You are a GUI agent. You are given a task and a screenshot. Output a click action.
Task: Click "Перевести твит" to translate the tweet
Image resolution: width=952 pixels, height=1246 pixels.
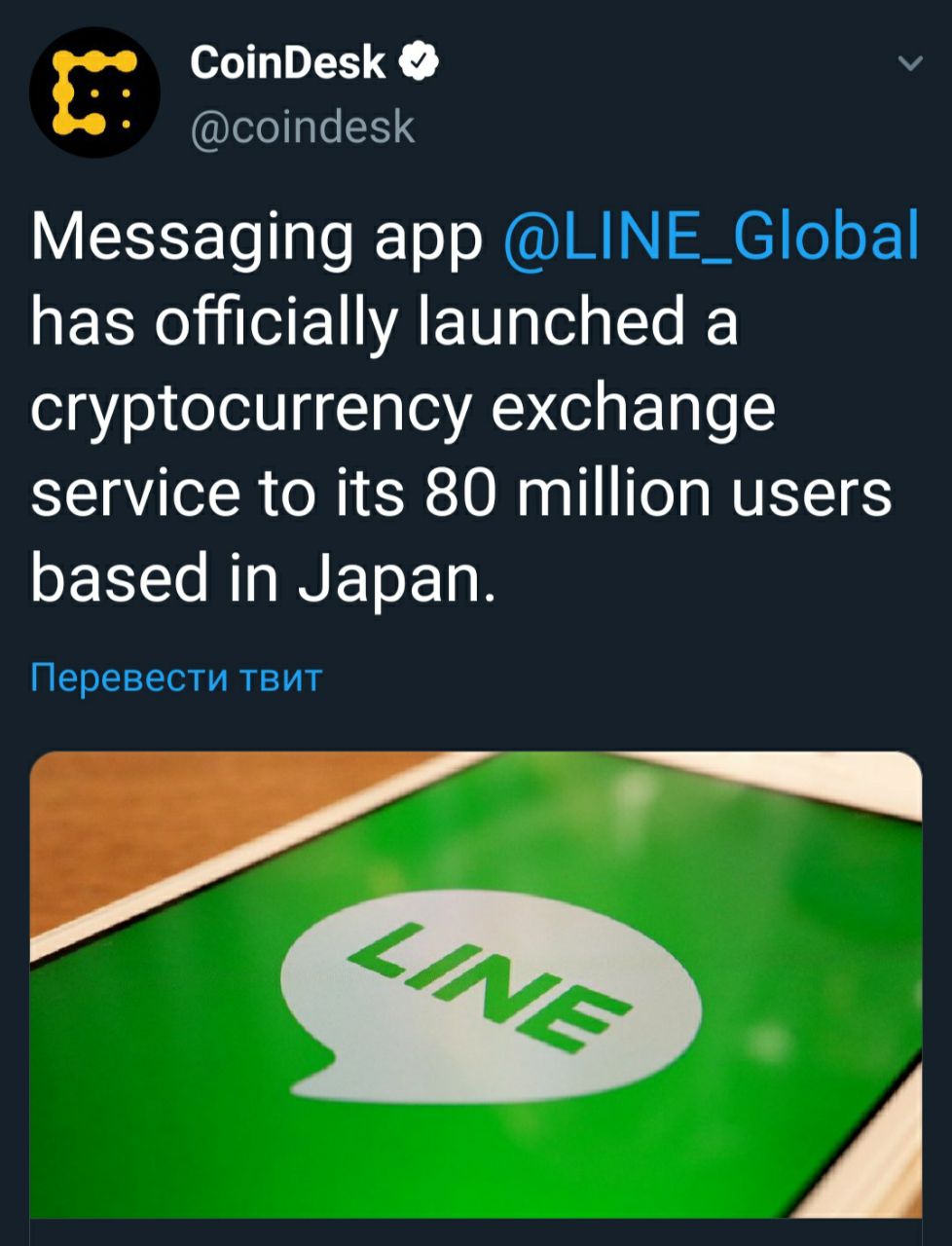point(175,677)
